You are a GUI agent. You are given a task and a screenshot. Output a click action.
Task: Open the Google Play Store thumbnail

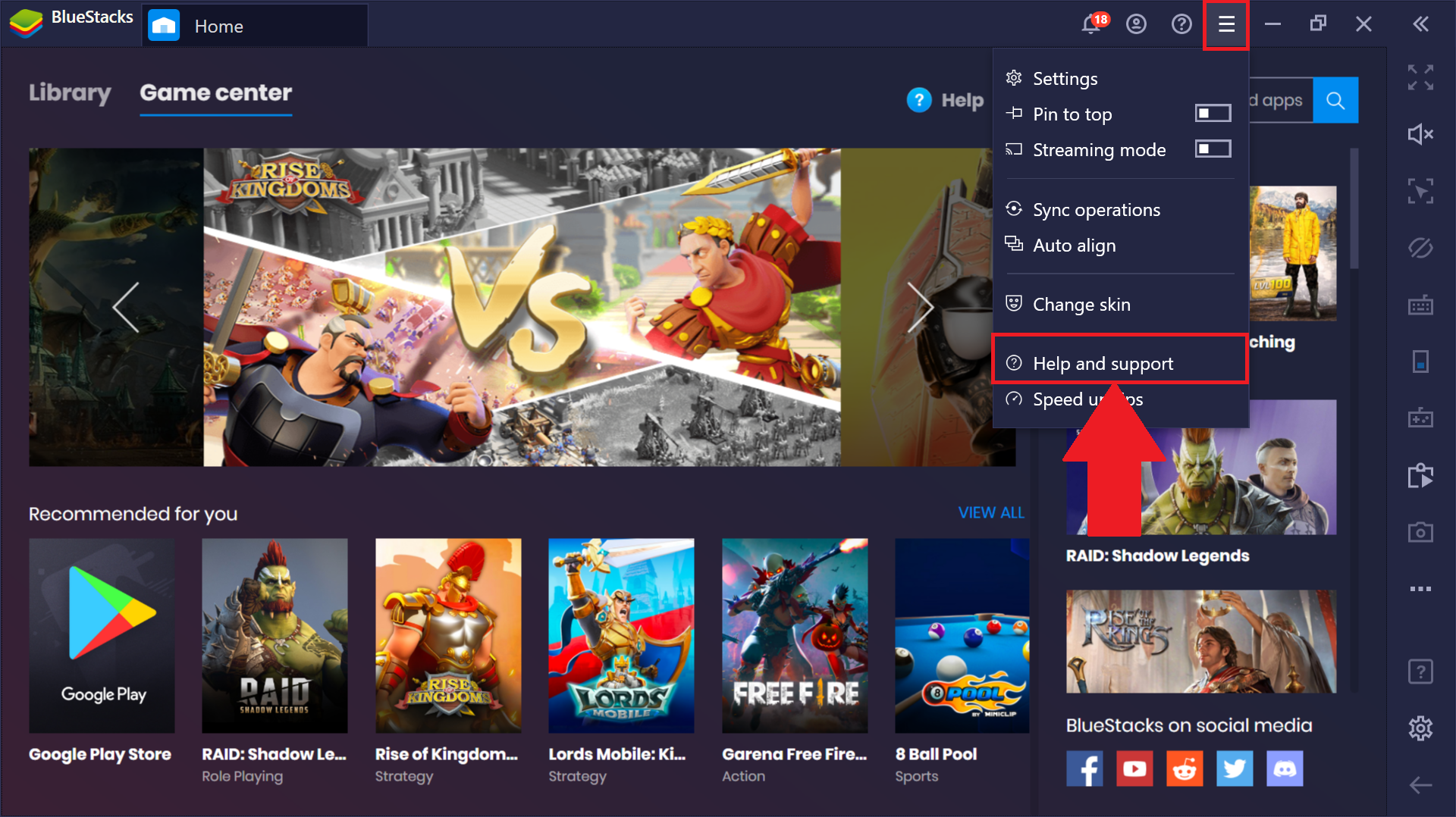tap(101, 635)
